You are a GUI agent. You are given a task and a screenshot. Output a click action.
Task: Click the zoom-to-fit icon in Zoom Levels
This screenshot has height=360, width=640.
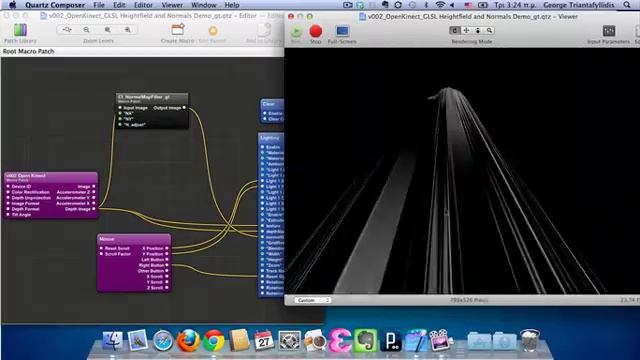click(67, 30)
